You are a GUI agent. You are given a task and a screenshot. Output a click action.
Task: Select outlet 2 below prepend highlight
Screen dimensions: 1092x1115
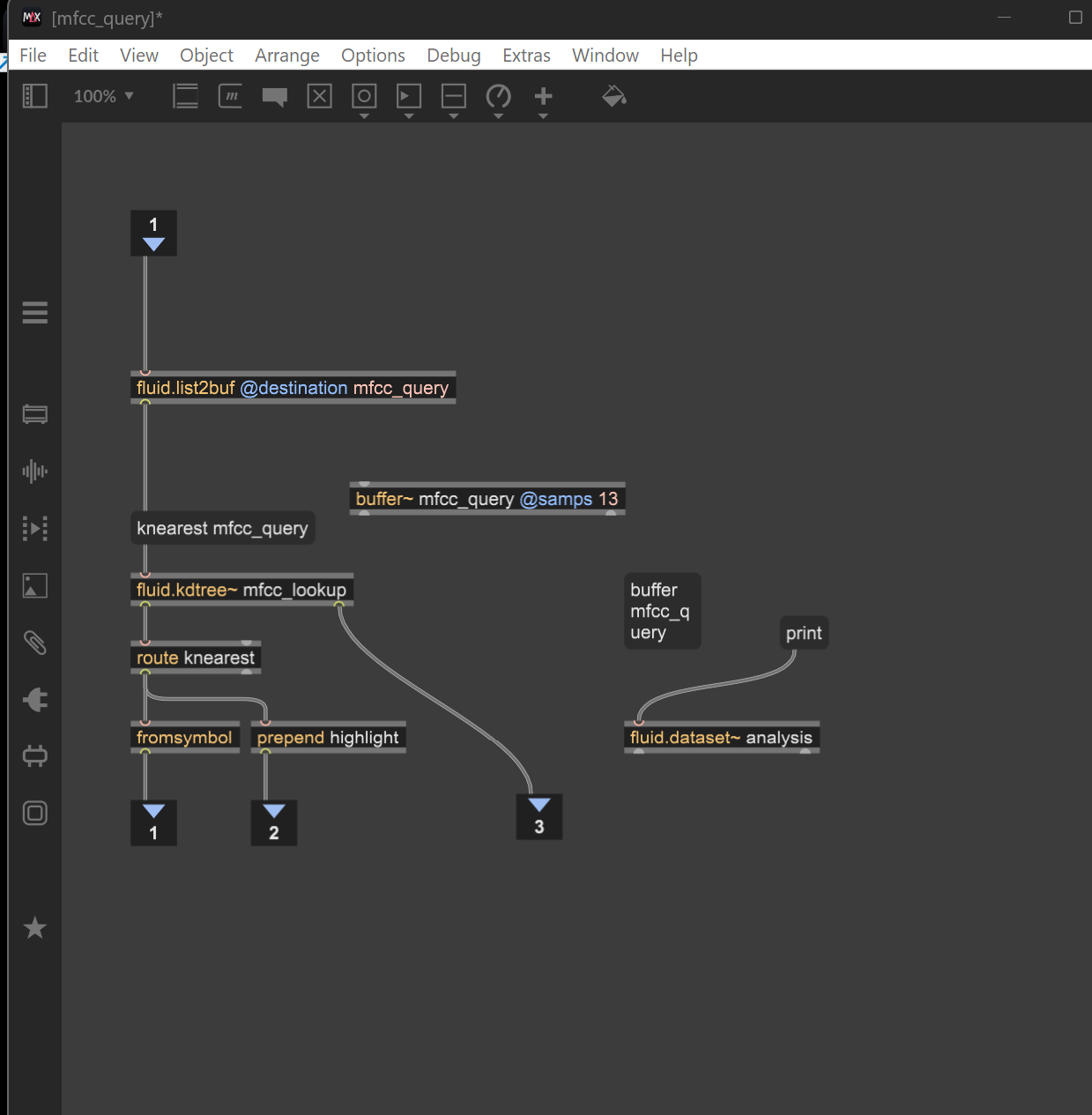point(274,823)
